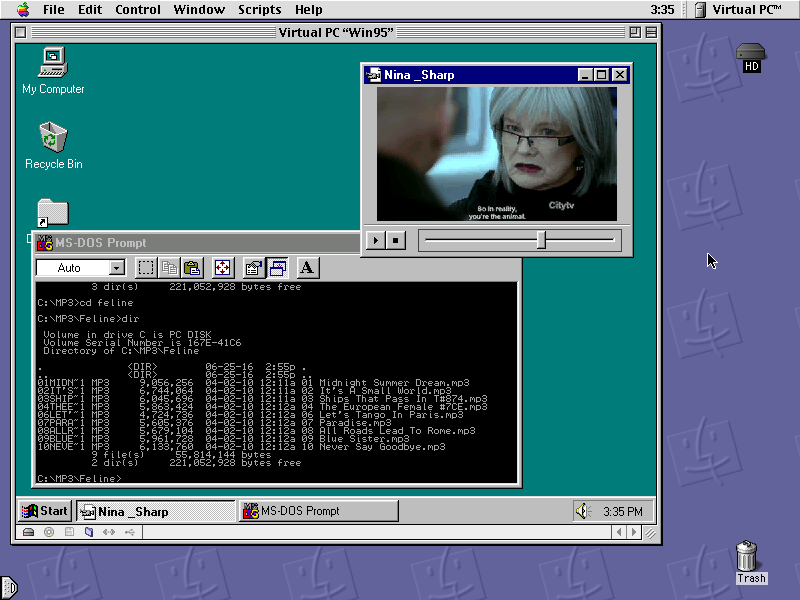Click the Nina _Sharp window title icon
800x600 pixels.
click(373, 75)
